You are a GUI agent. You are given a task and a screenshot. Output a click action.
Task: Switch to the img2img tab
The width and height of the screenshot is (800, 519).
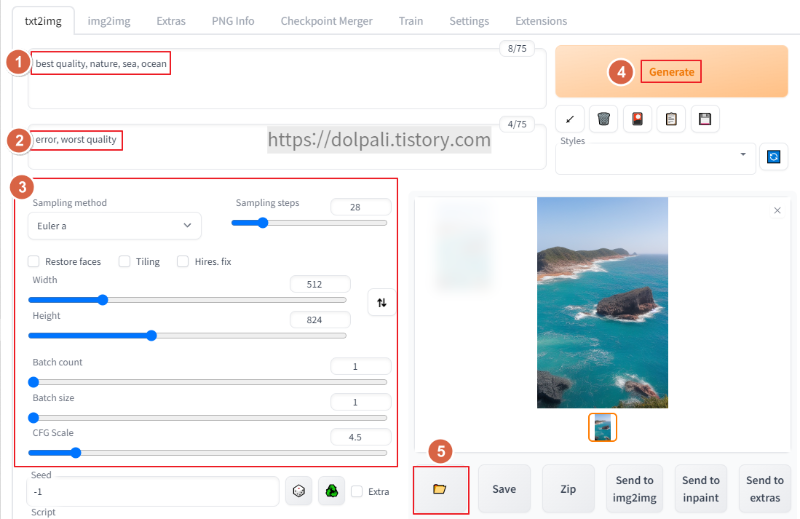tap(109, 21)
